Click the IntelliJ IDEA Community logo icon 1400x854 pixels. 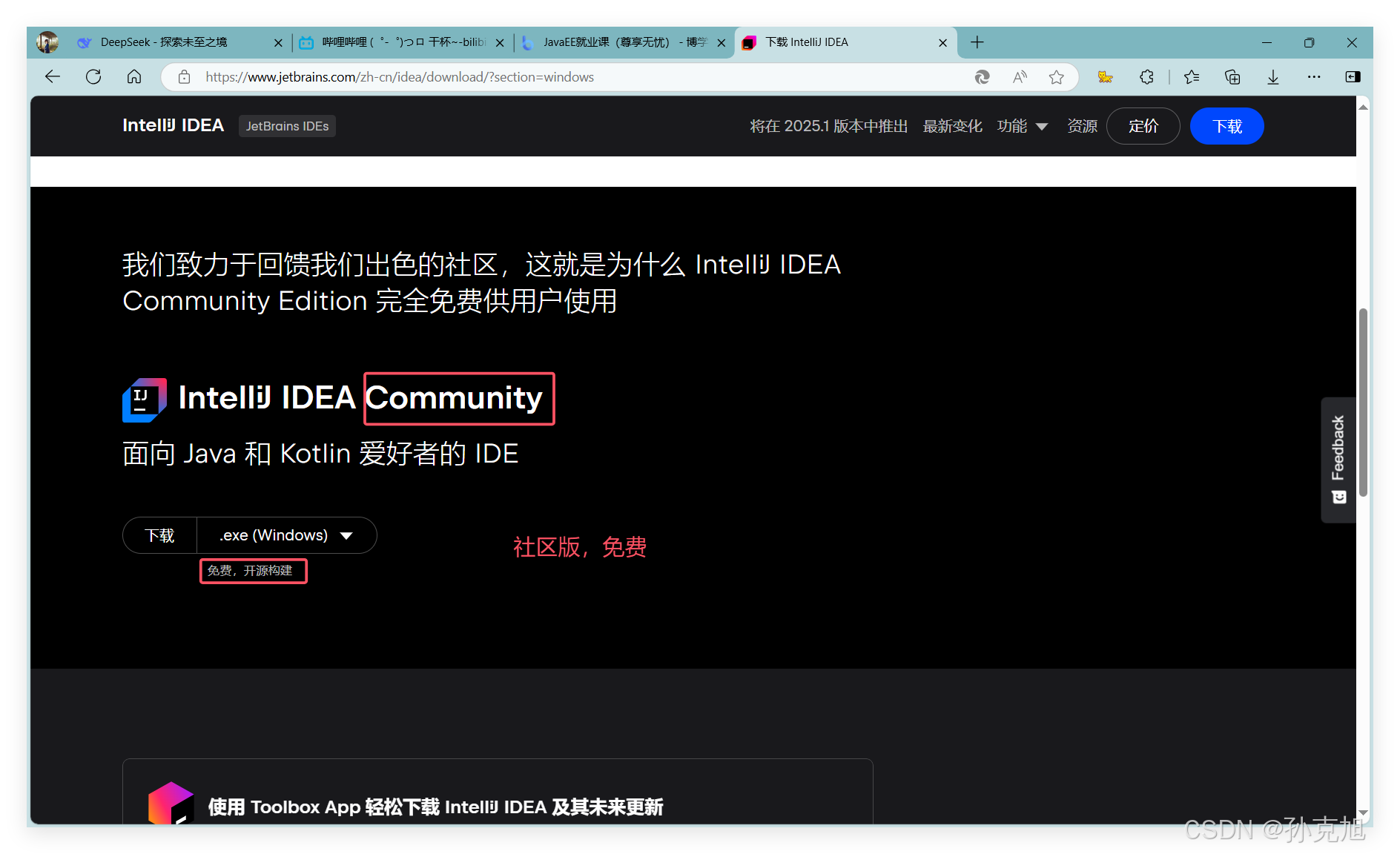click(x=145, y=400)
